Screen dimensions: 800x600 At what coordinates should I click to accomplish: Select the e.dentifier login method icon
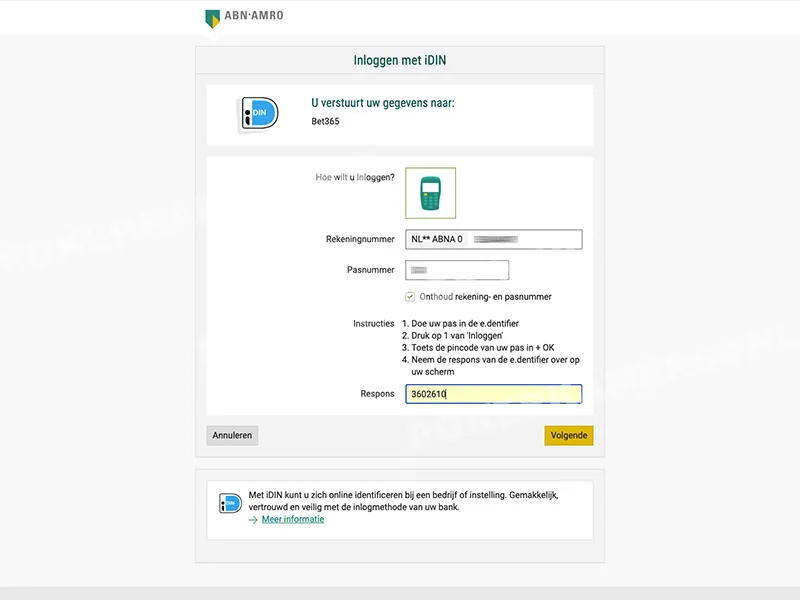click(x=431, y=193)
